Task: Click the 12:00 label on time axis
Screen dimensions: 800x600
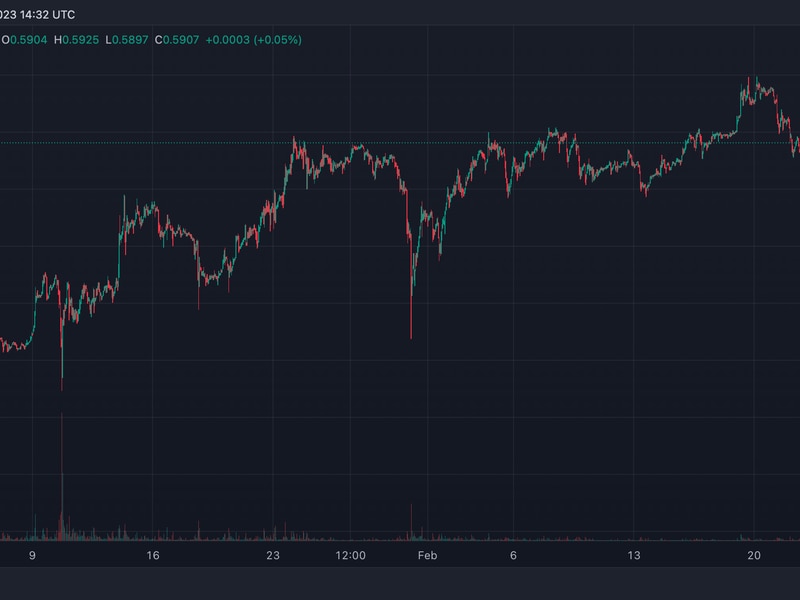Action: click(x=350, y=555)
